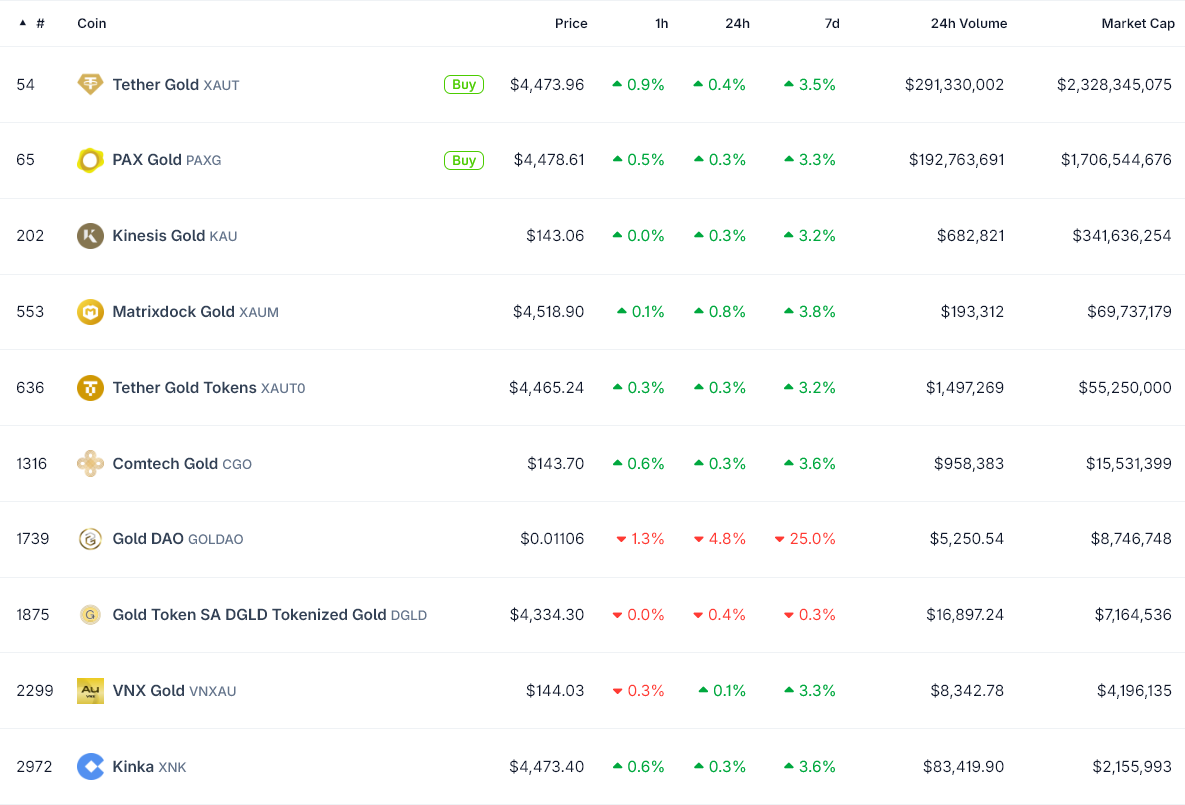Sort the table by 24h Volume
This screenshot has width=1185, height=805.
[968, 23]
